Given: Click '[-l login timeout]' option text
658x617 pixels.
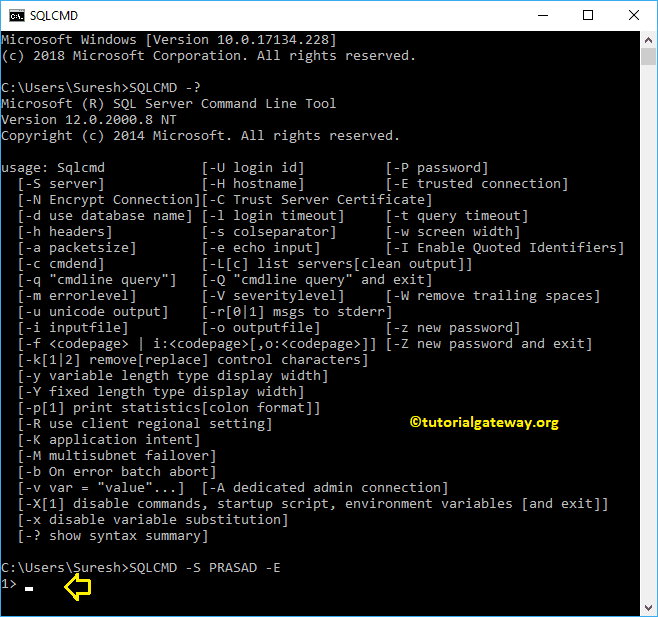Looking at the screenshot, I should [x=273, y=216].
